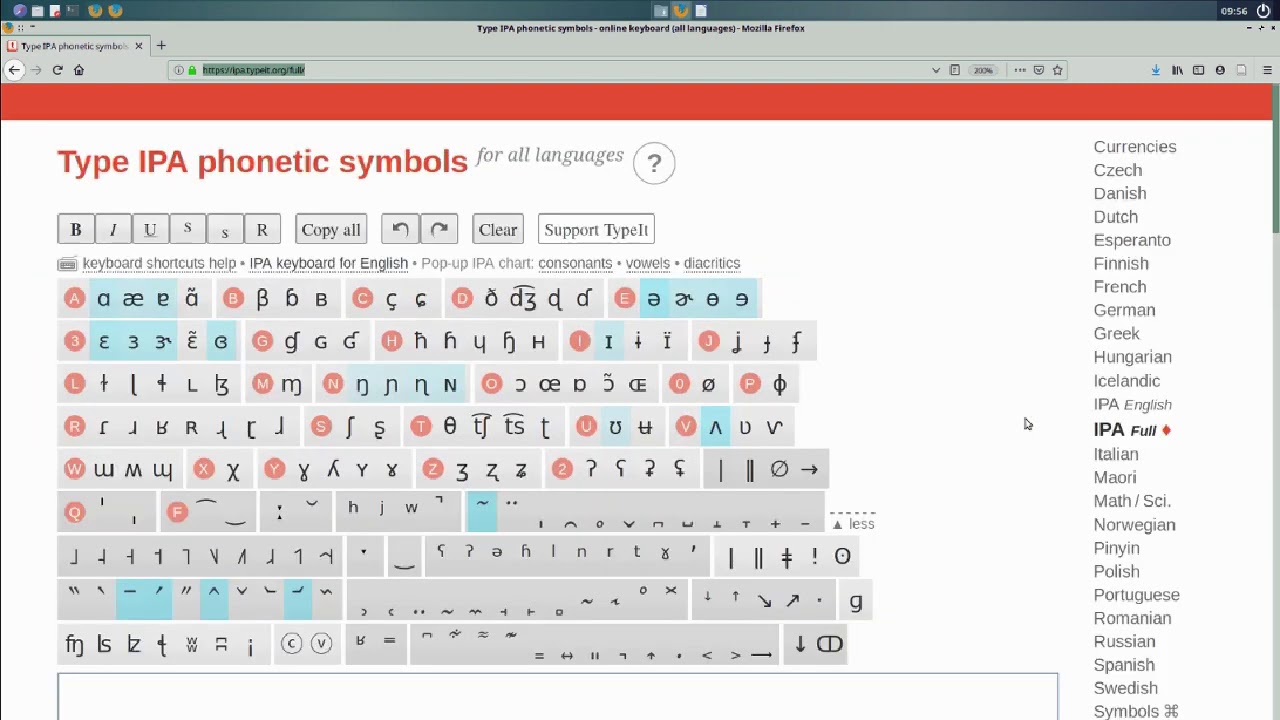Viewport: 1280px width, 720px height.
Task: Click the R regular text button
Action: 262,230
